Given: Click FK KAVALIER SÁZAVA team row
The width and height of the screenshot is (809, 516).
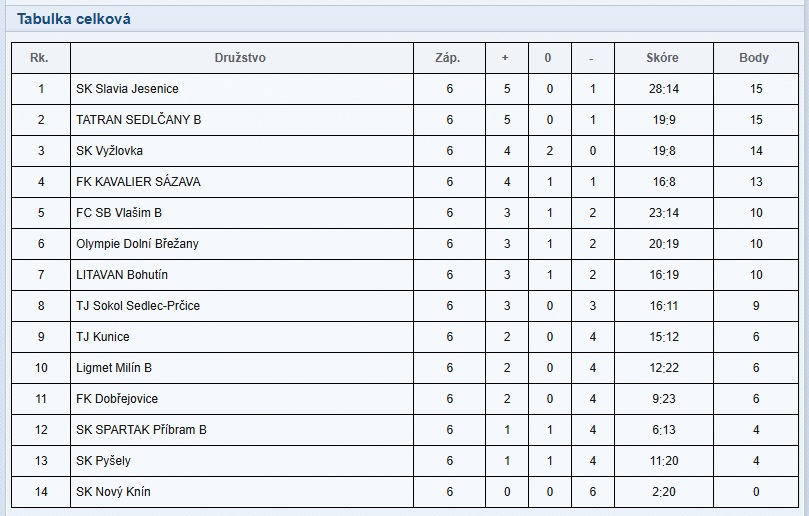Looking at the screenshot, I should 138,182.
